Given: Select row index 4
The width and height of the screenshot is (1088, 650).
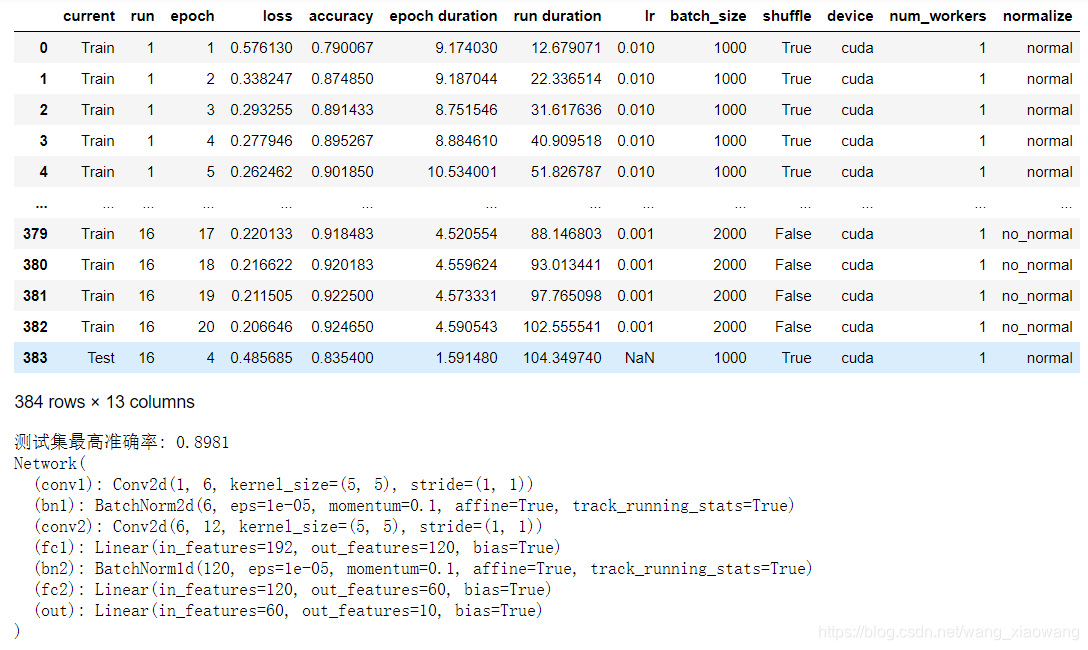Looking at the screenshot, I should tap(43, 172).
